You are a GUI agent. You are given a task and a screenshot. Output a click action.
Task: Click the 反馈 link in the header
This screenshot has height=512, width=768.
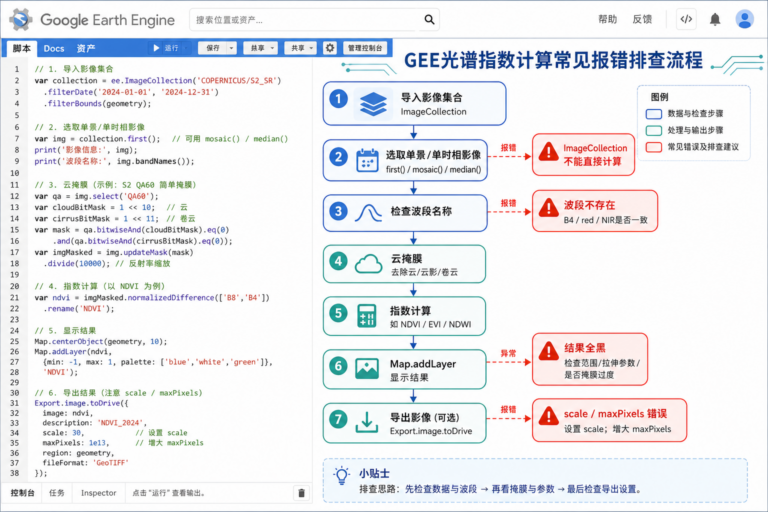click(x=642, y=20)
